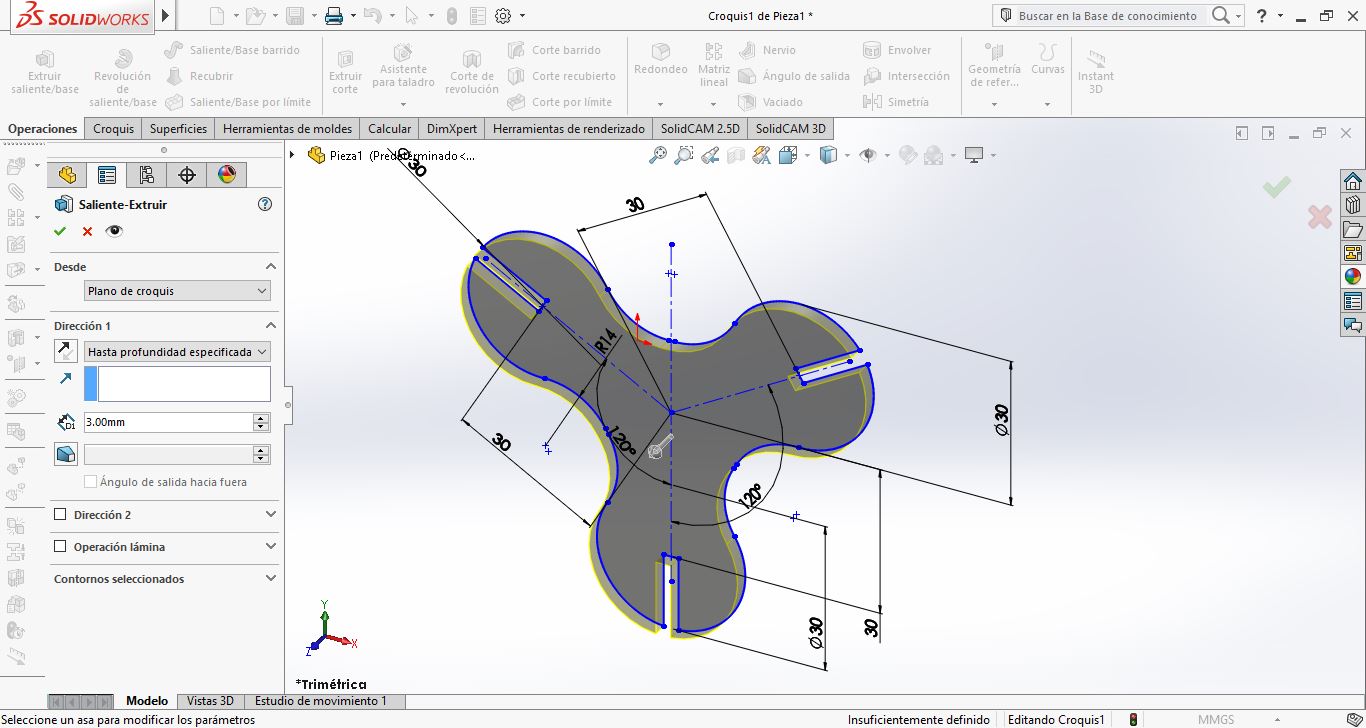Click the Matriz lineal tool

point(714,66)
